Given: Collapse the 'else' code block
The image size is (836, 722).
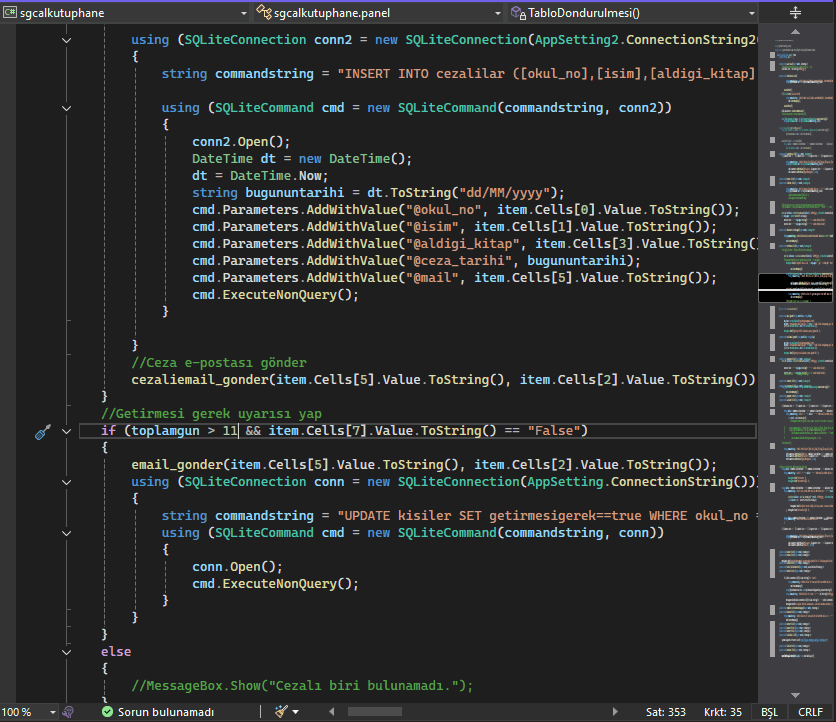Looking at the screenshot, I should coord(67,652).
